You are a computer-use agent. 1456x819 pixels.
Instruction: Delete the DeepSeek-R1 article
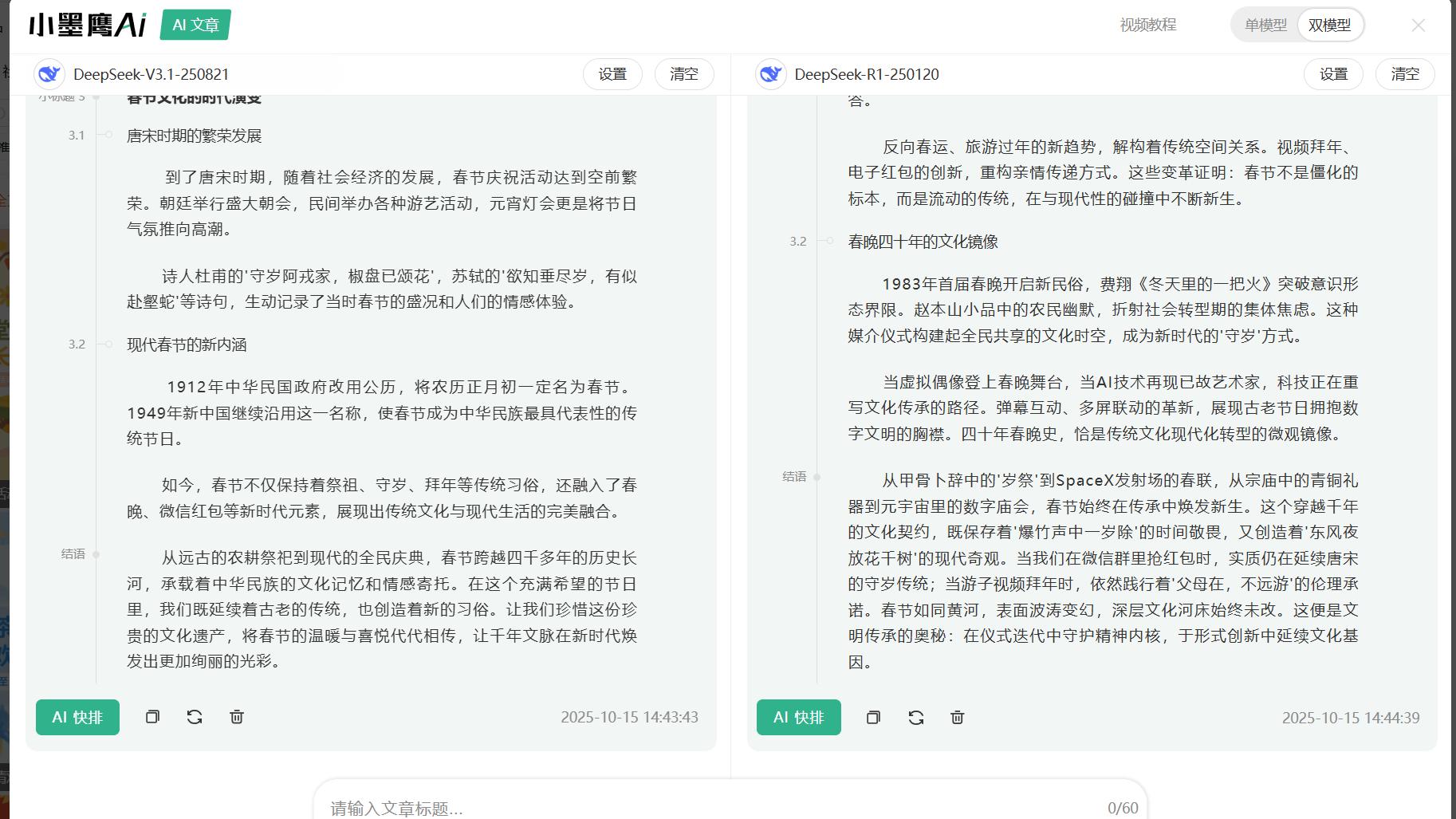tap(957, 718)
